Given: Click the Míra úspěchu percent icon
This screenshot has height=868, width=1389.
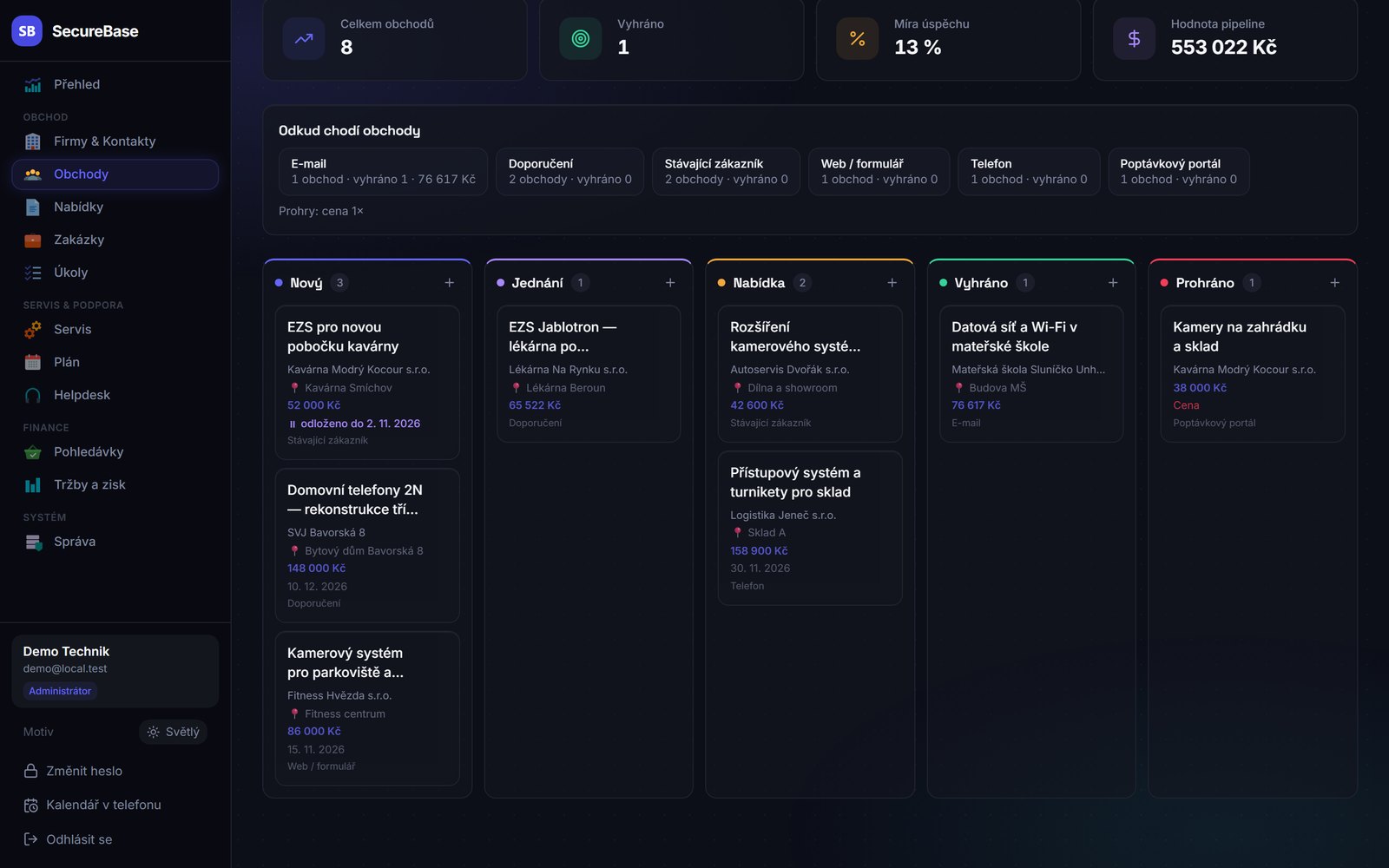Looking at the screenshot, I should 858,39.
